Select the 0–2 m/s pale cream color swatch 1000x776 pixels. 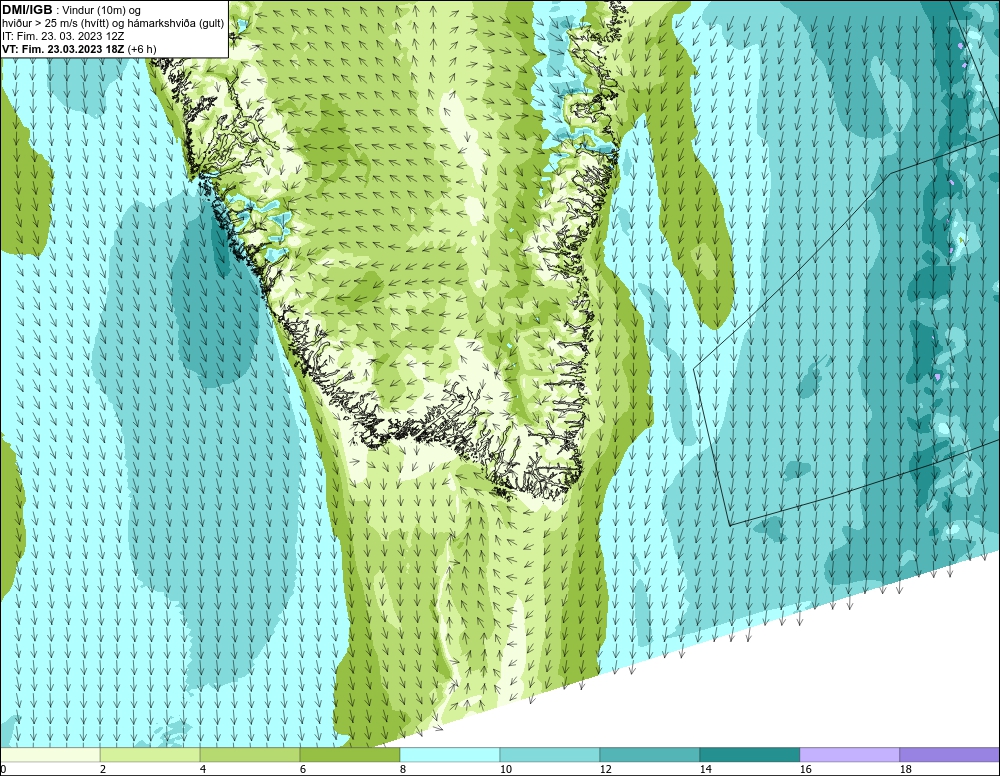pos(50,755)
